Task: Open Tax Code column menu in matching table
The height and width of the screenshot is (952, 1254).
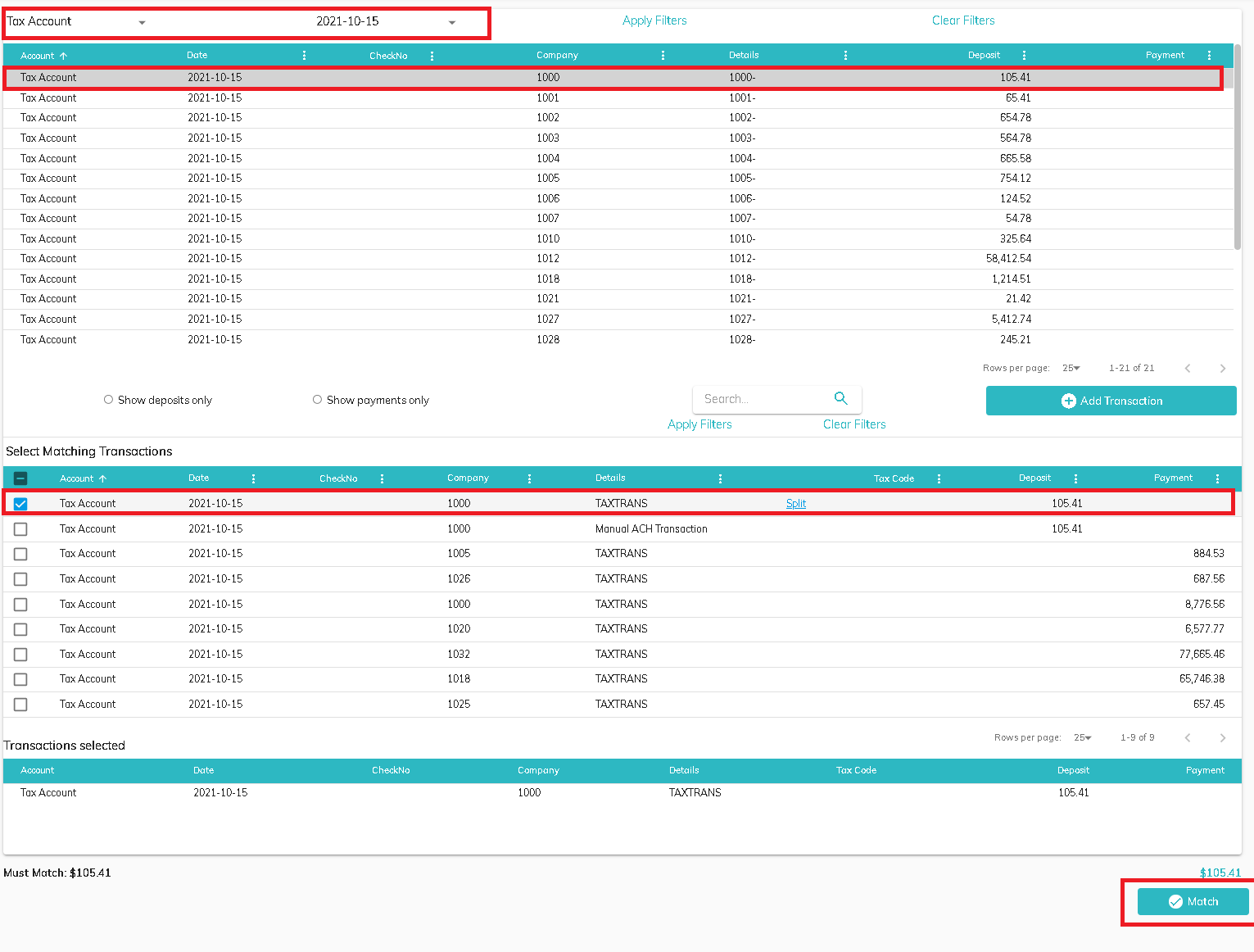Action: pos(939,478)
